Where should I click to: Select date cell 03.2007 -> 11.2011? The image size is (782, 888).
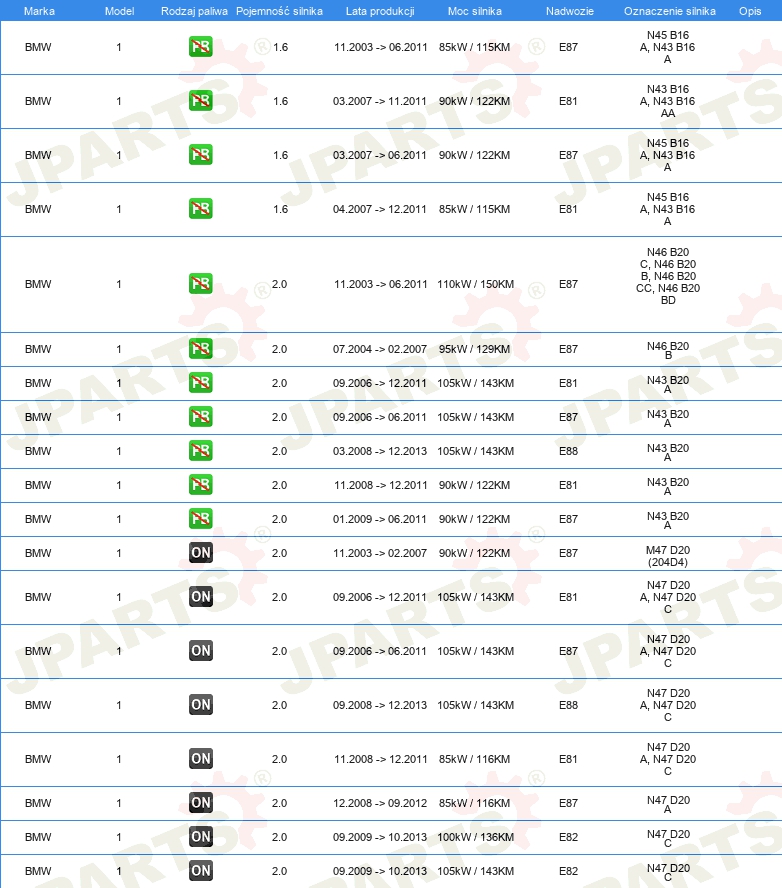pyautogui.click(x=379, y=101)
